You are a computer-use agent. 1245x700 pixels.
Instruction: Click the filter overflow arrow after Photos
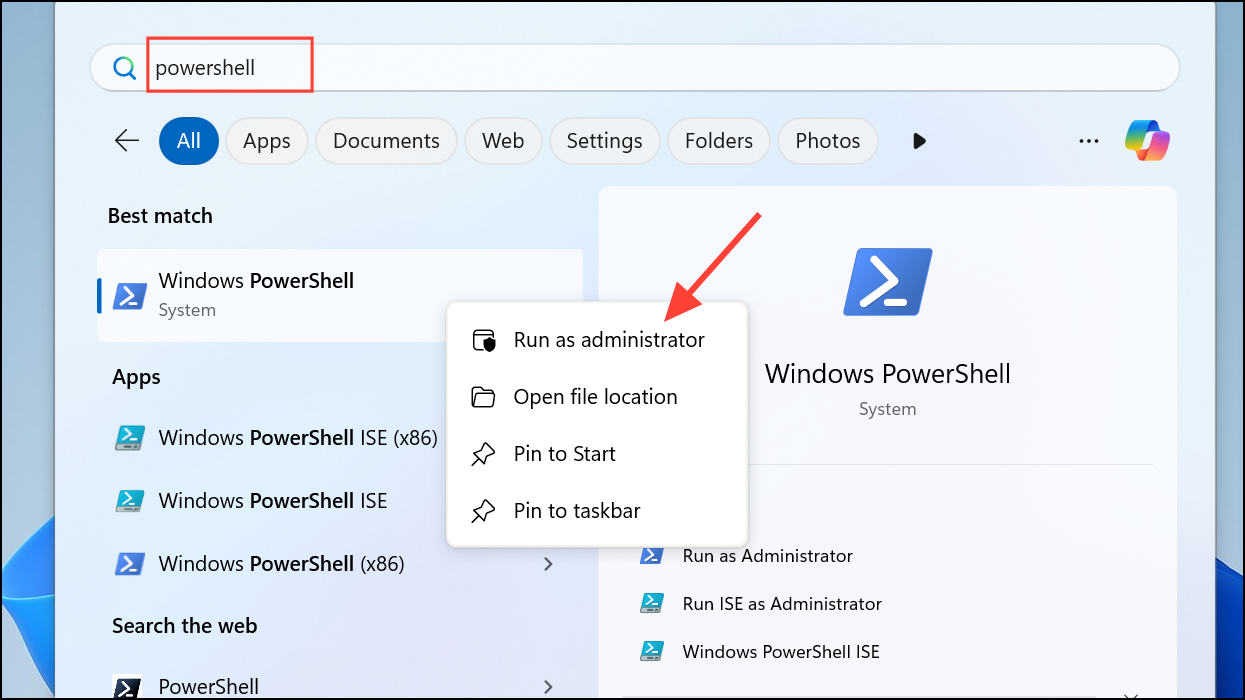coord(918,140)
